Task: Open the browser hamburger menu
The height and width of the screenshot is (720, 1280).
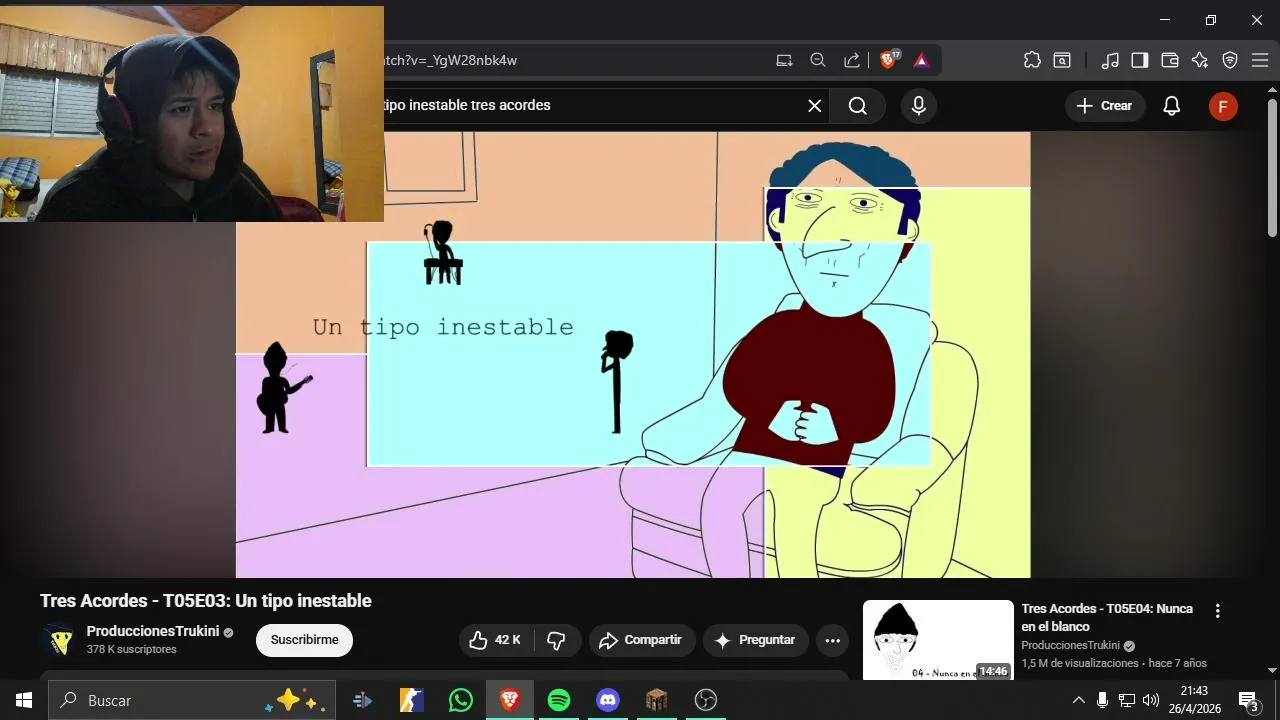Action: (x=1259, y=60)
